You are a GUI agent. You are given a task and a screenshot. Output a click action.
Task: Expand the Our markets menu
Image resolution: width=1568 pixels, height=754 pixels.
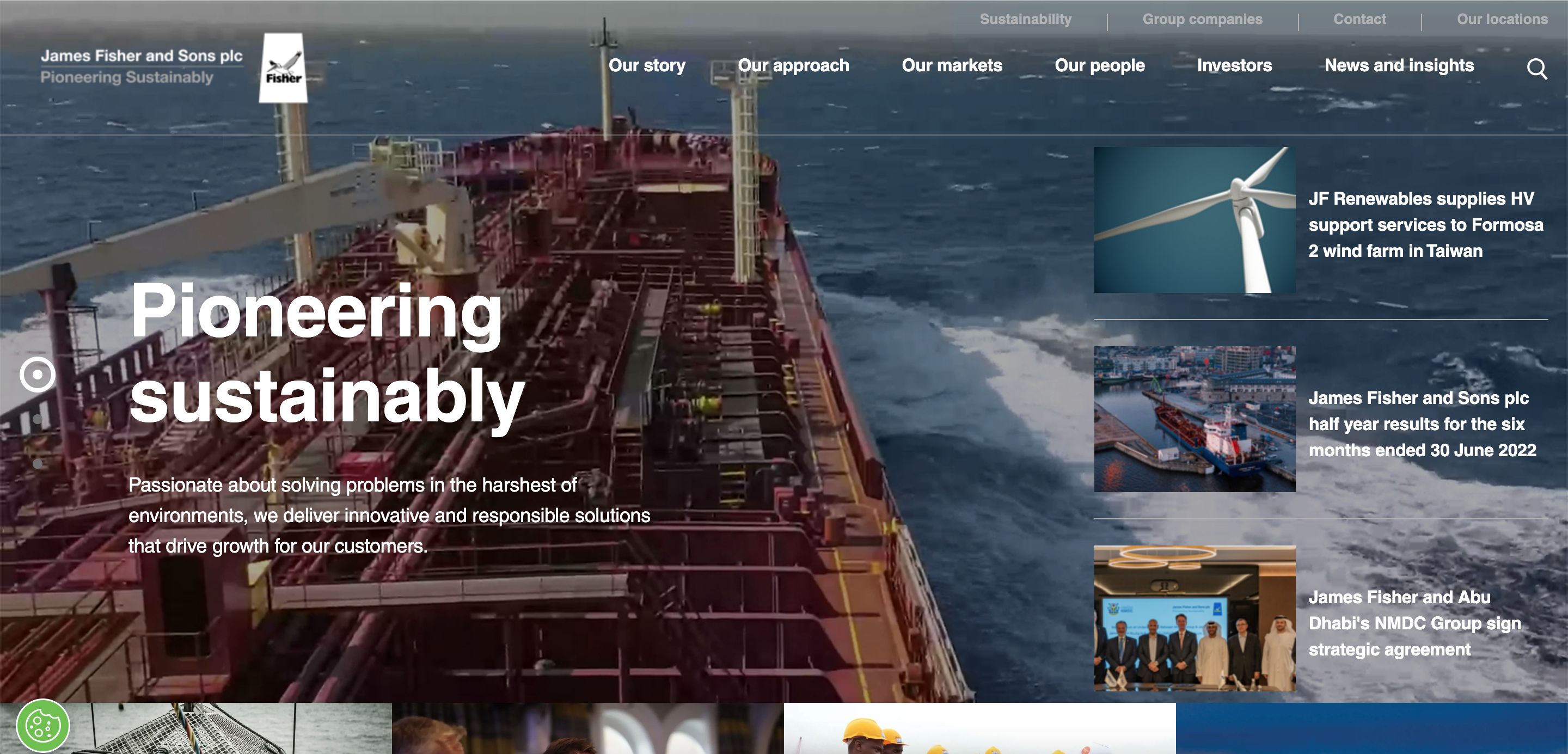[951, 66]
